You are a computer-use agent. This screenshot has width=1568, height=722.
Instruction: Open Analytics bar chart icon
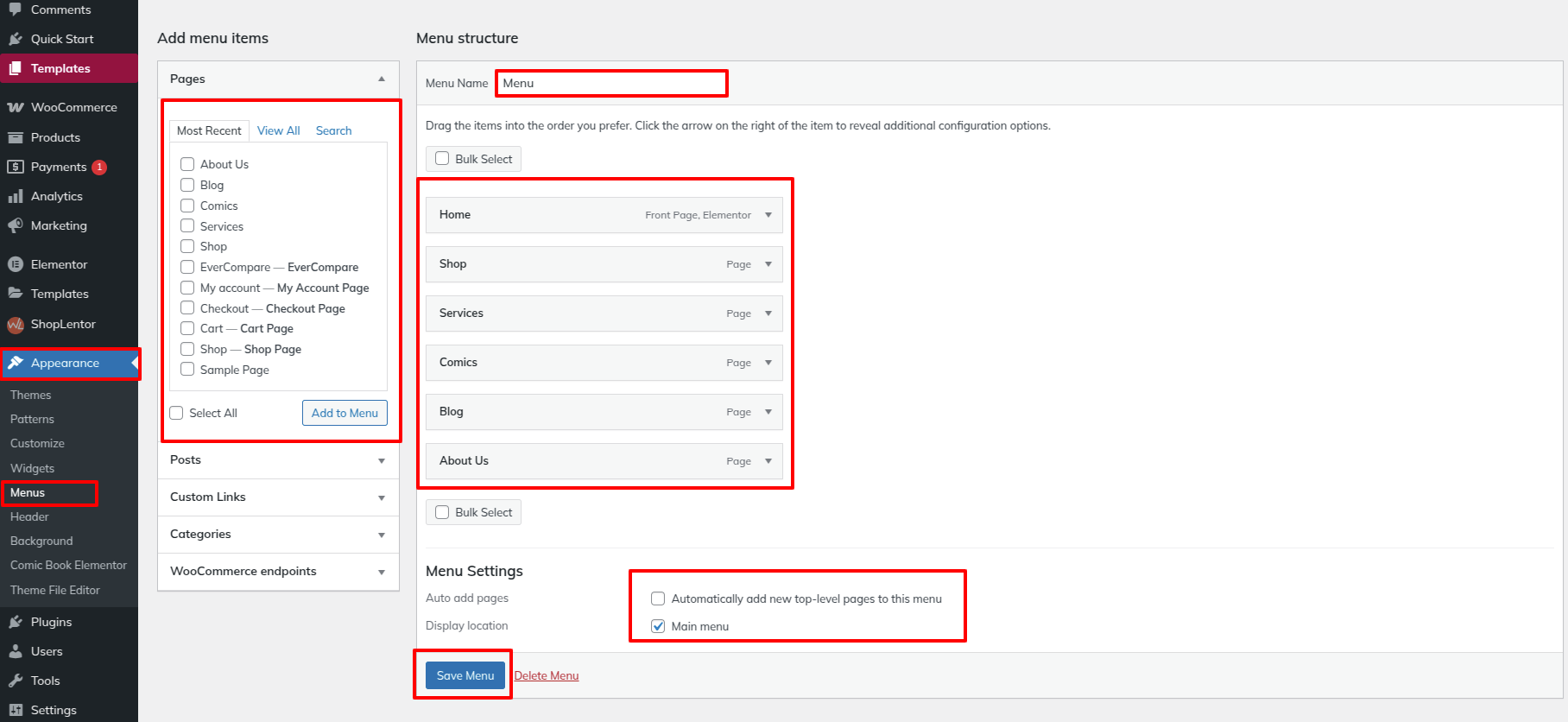(x=16, y=196)
